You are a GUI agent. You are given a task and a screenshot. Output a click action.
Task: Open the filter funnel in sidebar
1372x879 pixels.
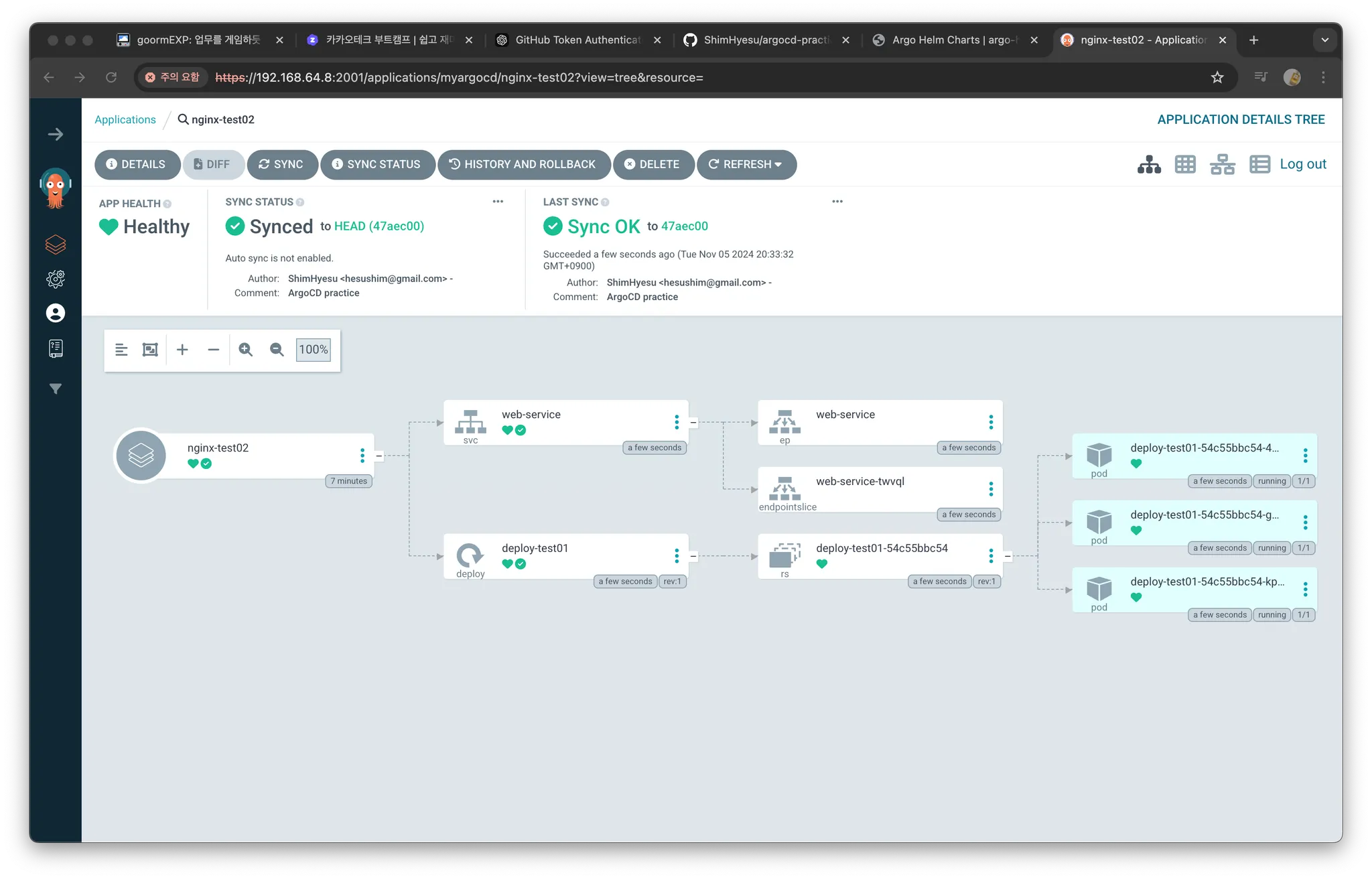[x=56, y=389]
